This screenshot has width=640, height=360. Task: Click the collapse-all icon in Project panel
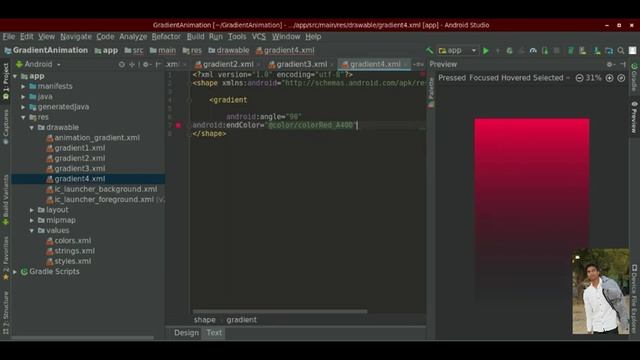(132, 64)
